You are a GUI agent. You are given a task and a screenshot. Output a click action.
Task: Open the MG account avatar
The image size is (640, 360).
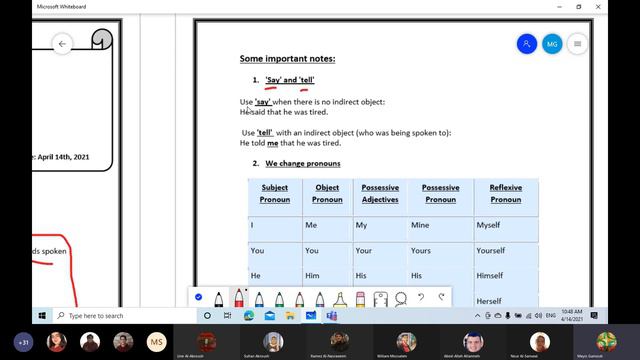point(552,44)
